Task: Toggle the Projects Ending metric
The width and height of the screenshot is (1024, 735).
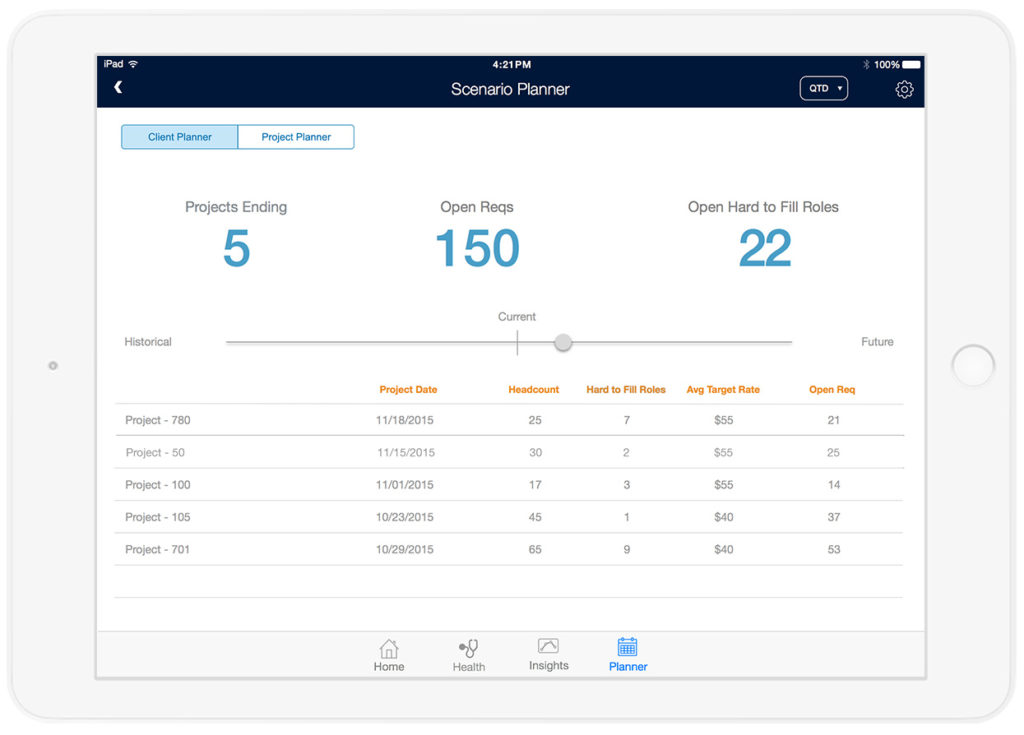Action: pyautogui.click(x=236, y=232)
